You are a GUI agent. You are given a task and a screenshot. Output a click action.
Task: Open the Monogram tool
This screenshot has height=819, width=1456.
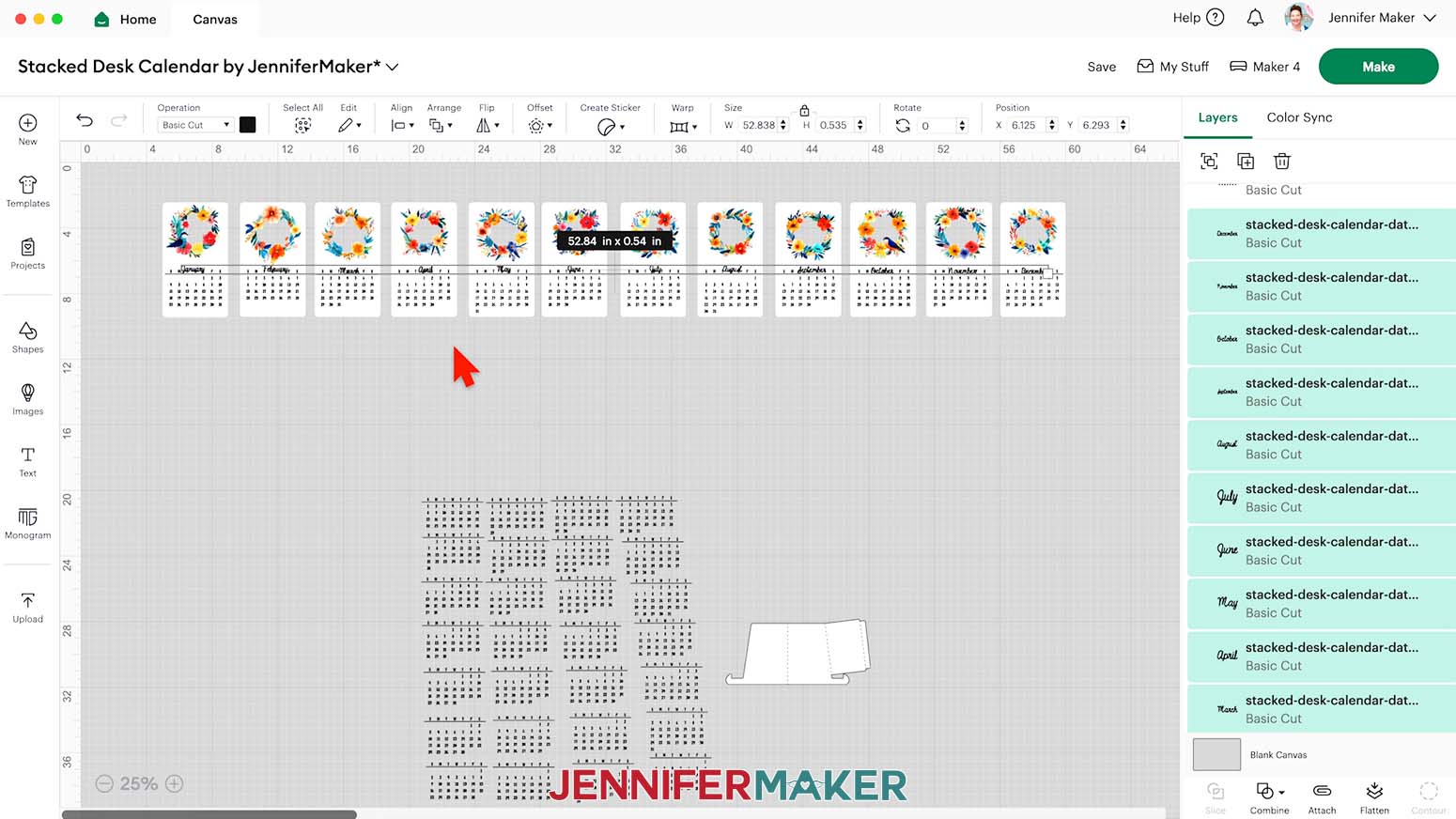pos(28,523)
